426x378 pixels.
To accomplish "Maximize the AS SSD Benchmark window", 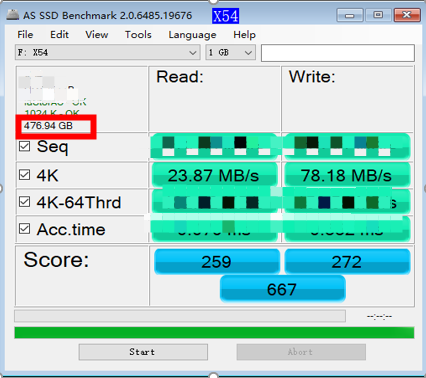I will (378, 15).
